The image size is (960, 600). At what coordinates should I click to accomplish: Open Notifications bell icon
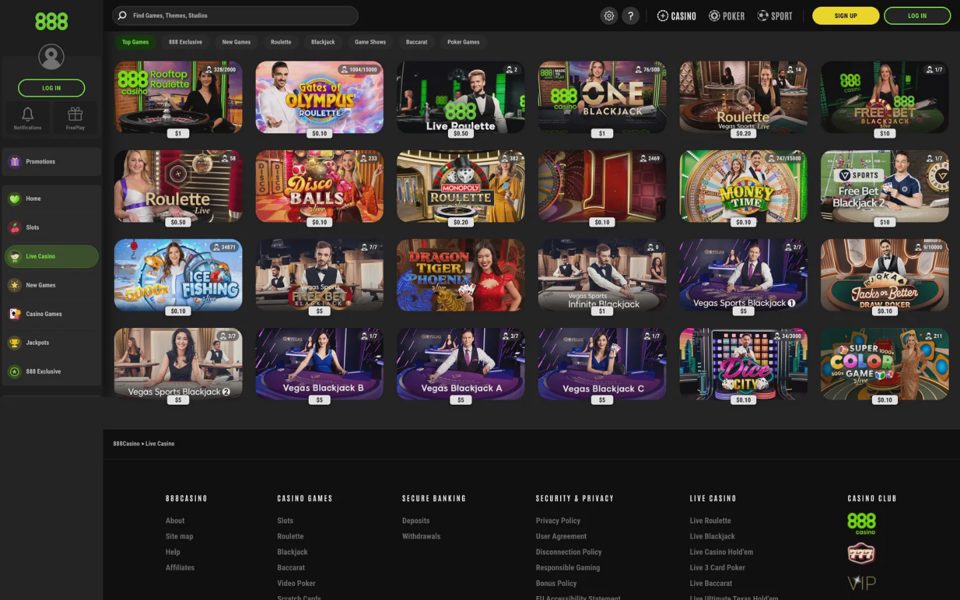pos(28,118)
